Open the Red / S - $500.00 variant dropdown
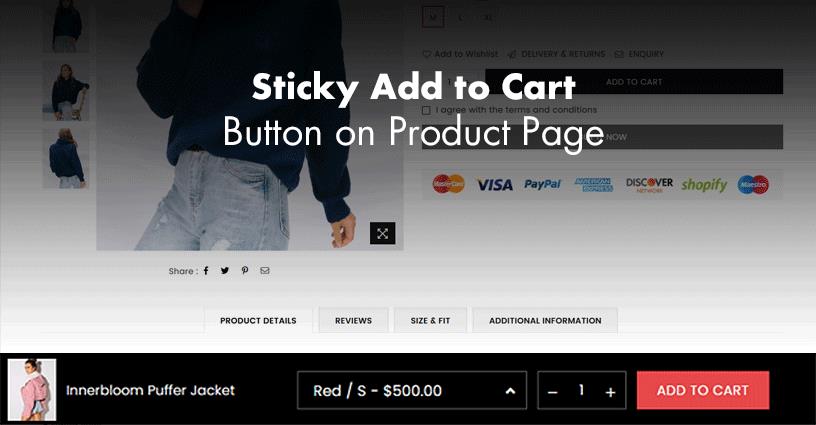 pyautogui.click(x=412, y=390)
